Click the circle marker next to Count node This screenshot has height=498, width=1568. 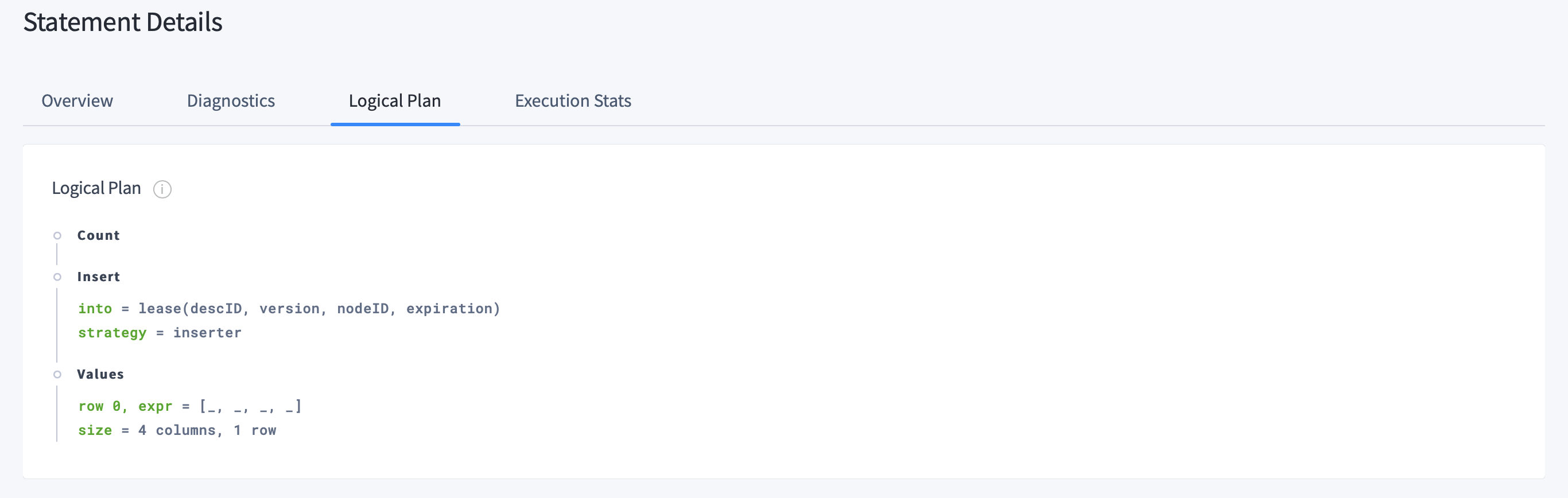pos(58,235)
